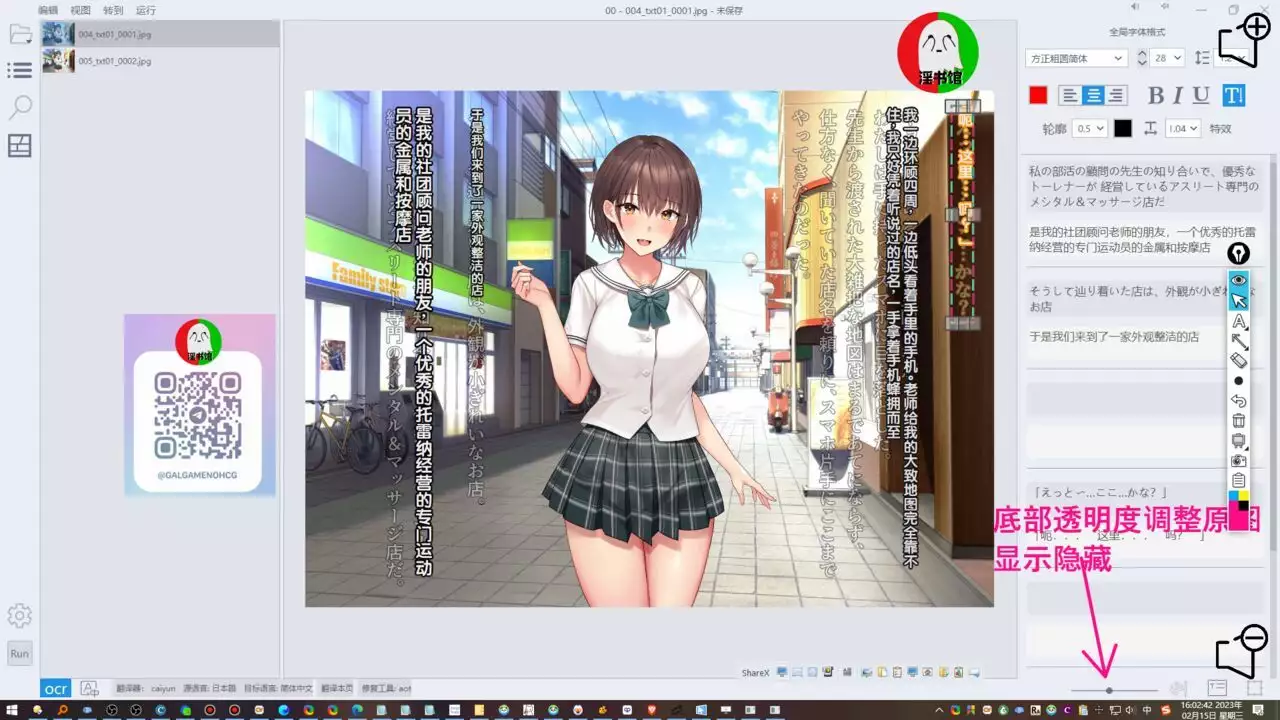Open the folder icon in left sidebar
This screenshot has width=1280, height=720.
click(x=20, y=33)
